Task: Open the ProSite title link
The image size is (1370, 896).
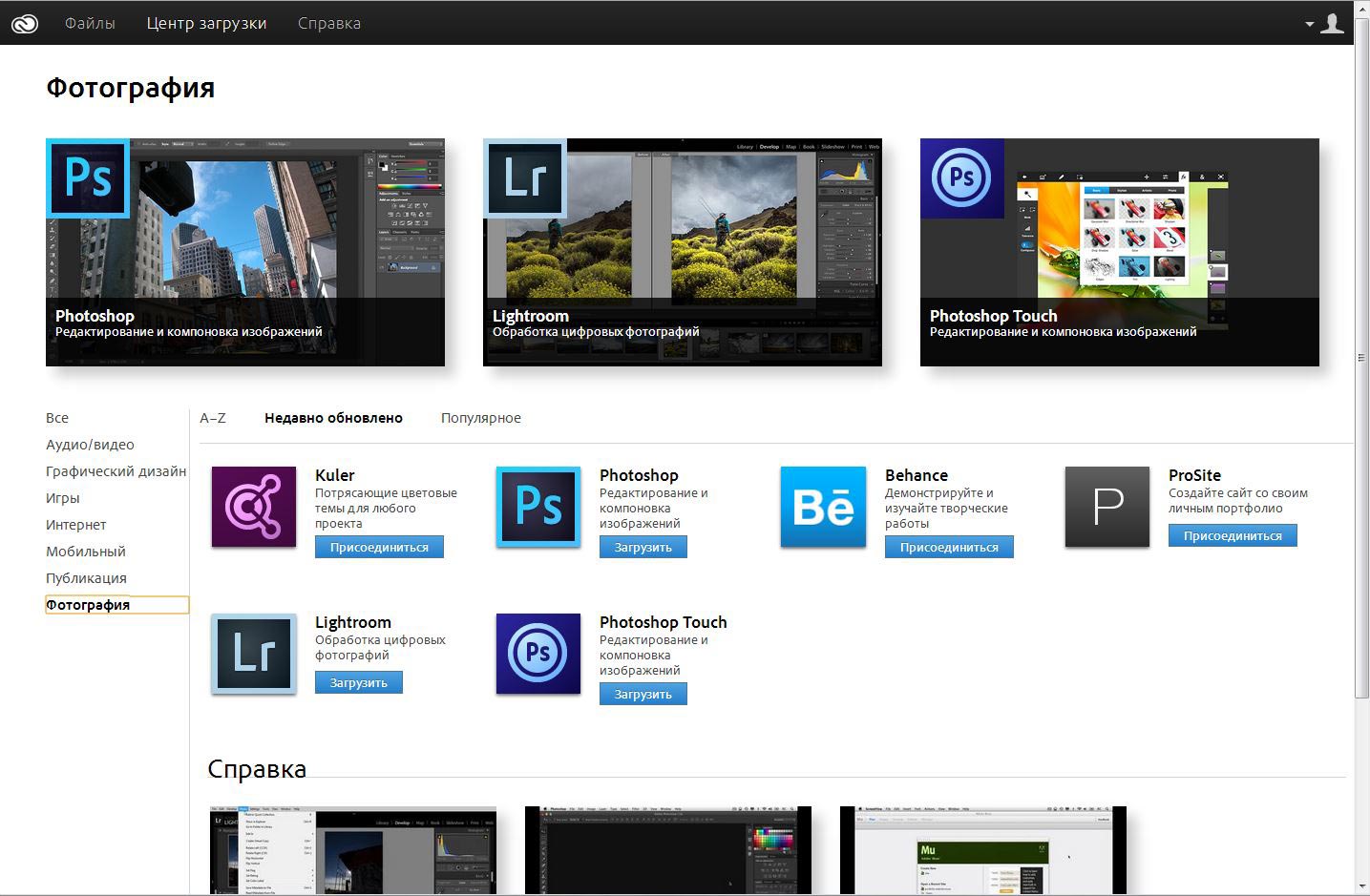Action: tap(1194, 475)
